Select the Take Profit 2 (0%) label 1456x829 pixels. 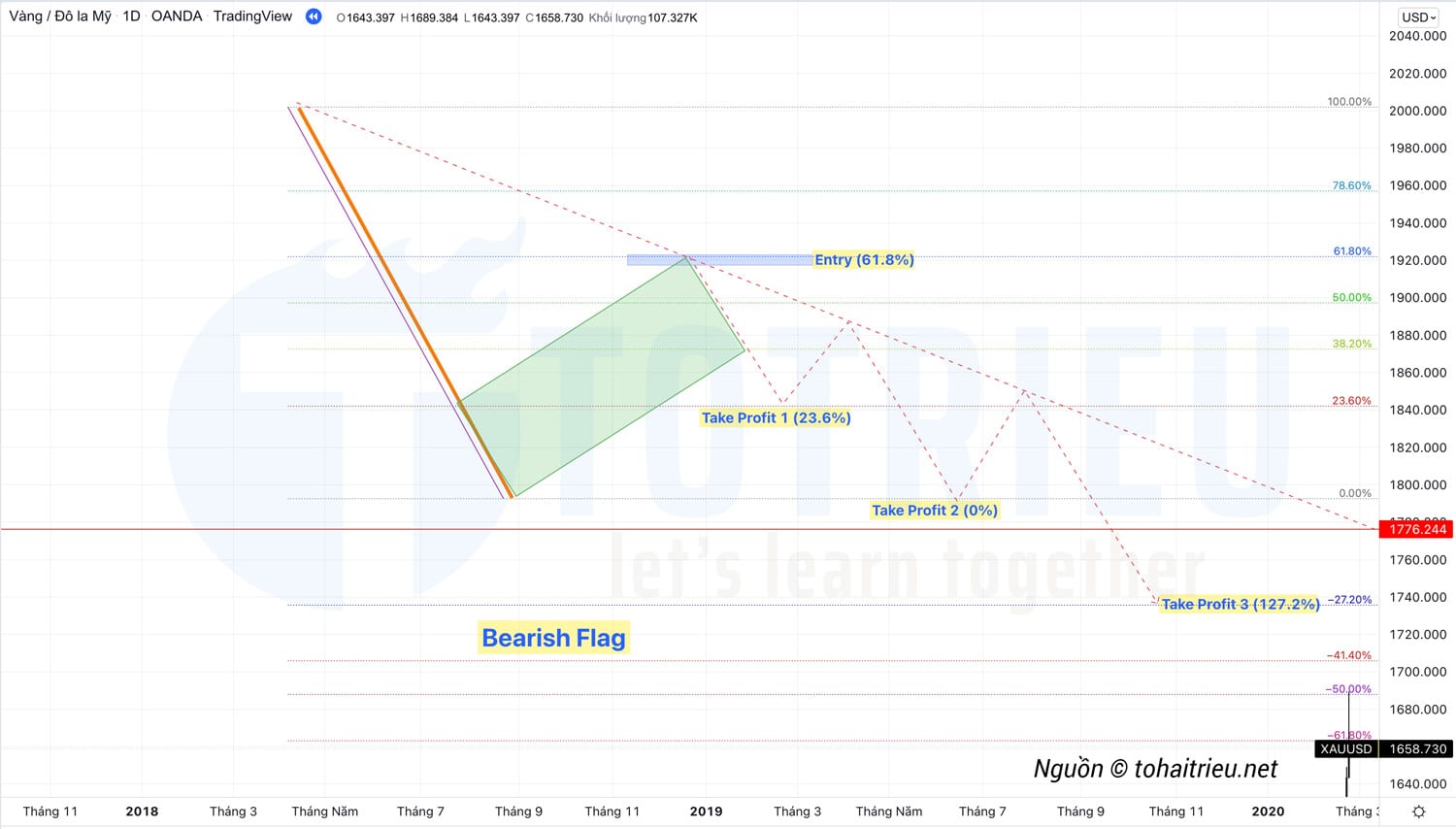tap(934, 510)
